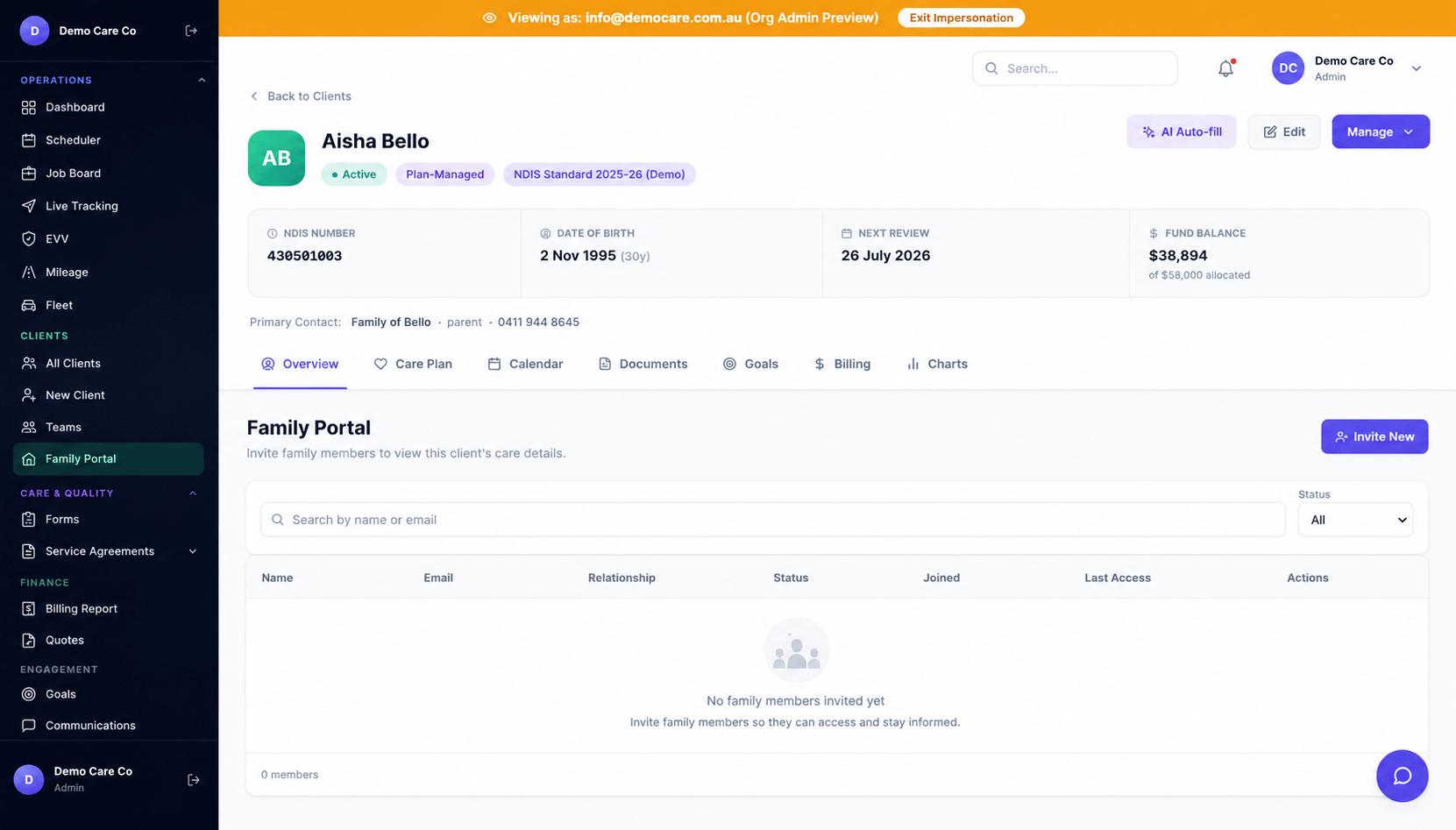Click the Edit button
This screenshot has width=1456, height=830.
[1284, 131]
